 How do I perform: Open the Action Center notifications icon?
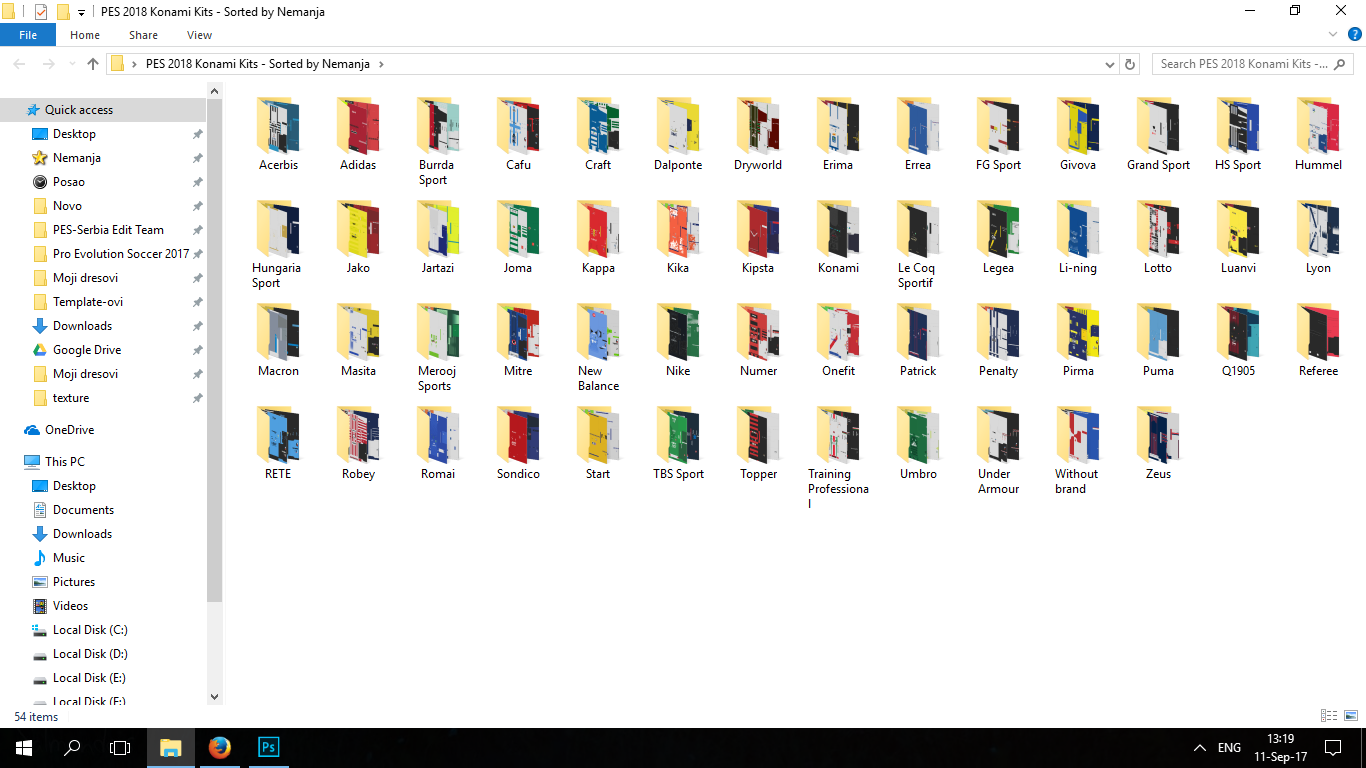(1333, 748)
